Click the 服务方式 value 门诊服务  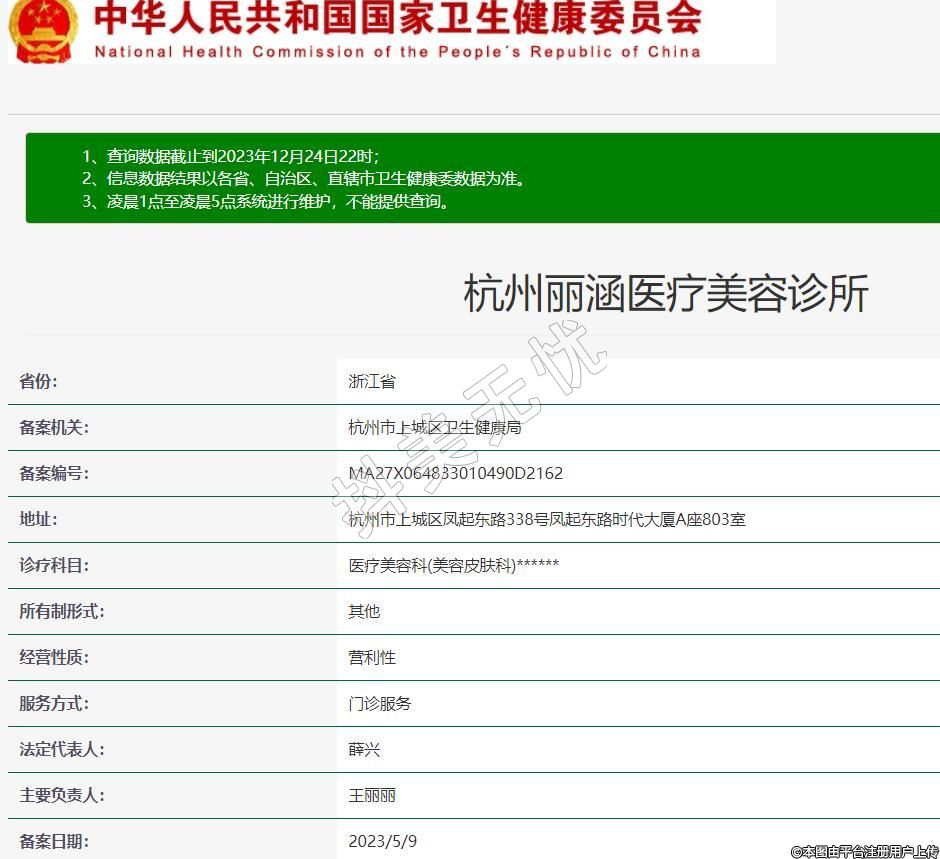click(380, 704)
